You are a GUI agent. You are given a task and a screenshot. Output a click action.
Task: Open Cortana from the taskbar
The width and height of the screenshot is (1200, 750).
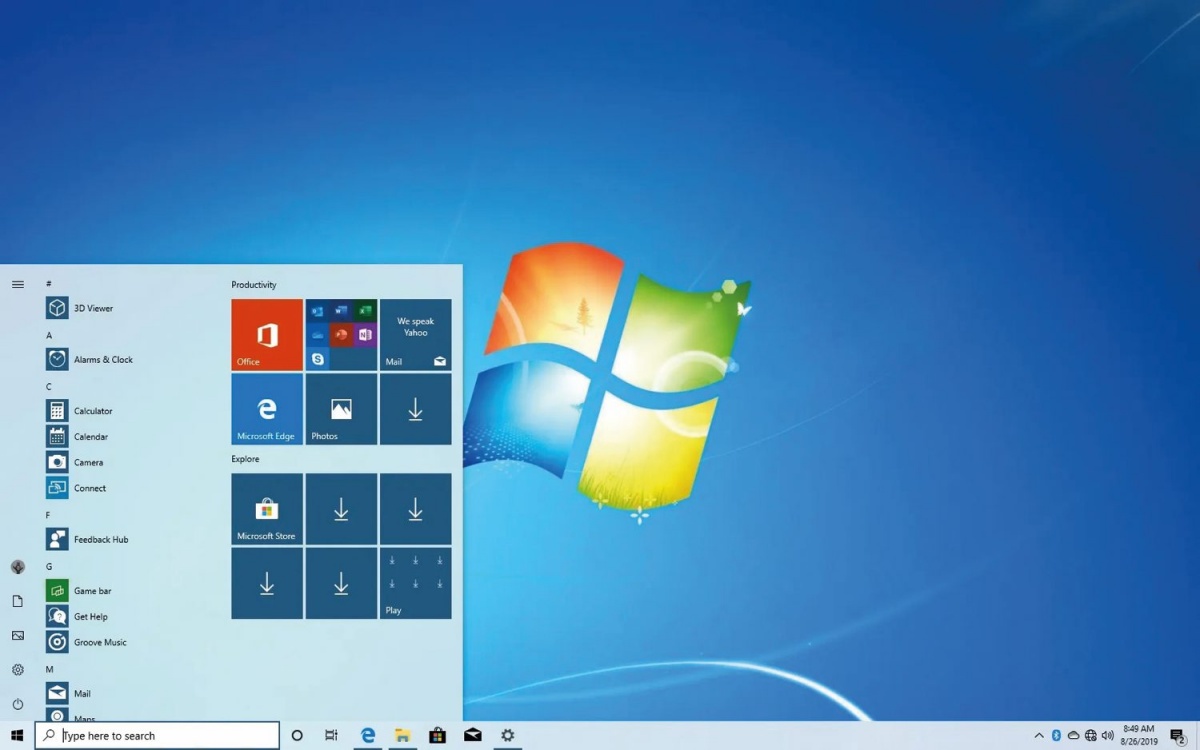click(297, 736)
